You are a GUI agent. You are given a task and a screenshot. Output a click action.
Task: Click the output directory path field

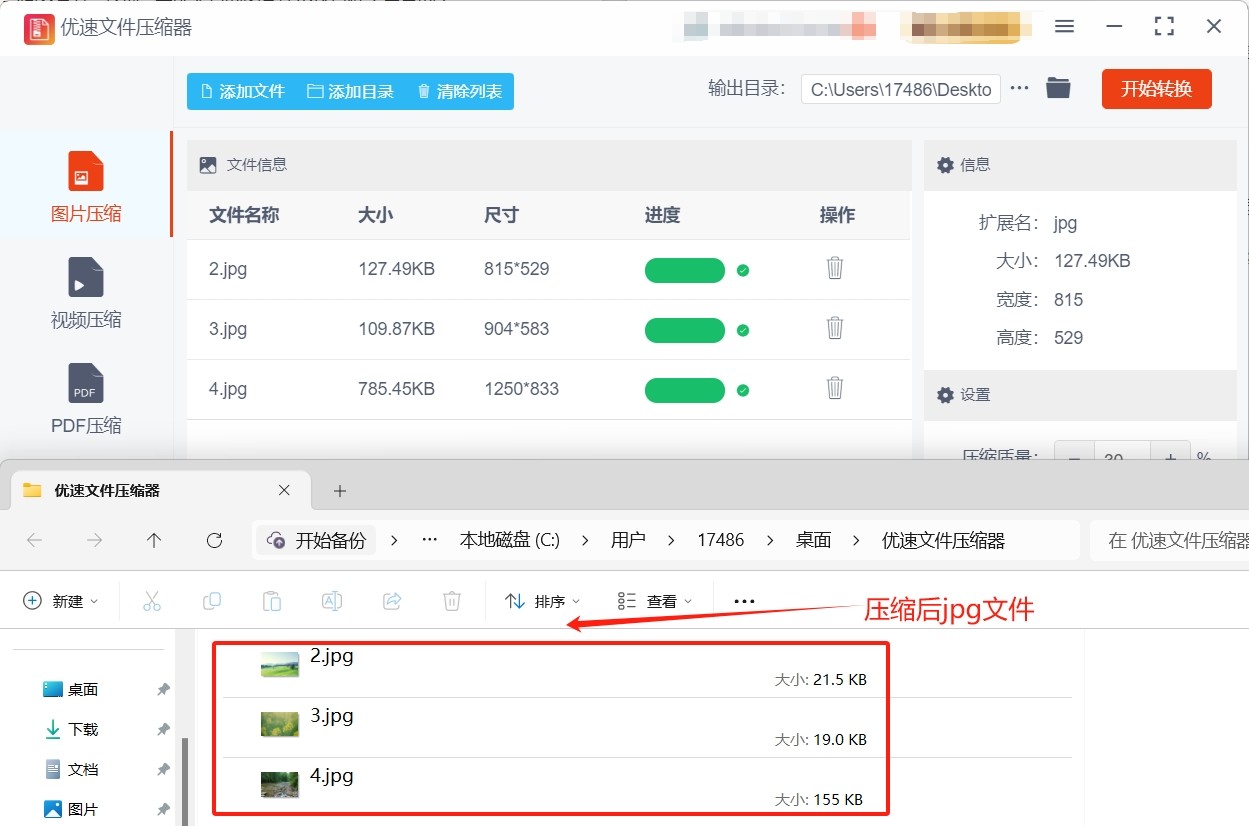[900, 89]
